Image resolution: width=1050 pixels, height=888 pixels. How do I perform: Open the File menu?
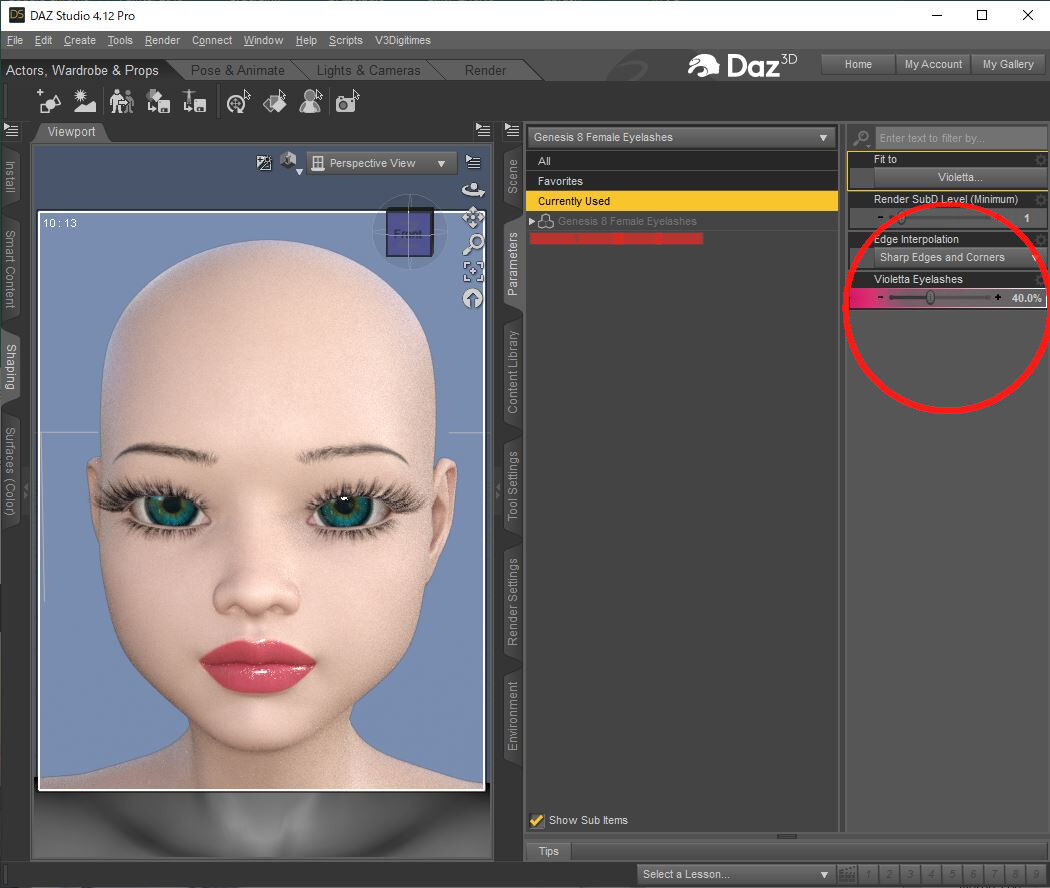click(x=15, y=40)
